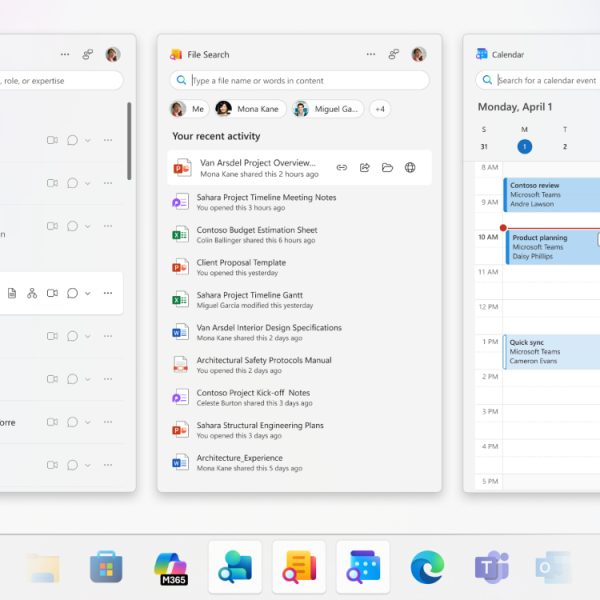Viewport: 600px width, 600px height.
Task: Open profile avatar in the People panel header
Action: click(x=113, y=54)
